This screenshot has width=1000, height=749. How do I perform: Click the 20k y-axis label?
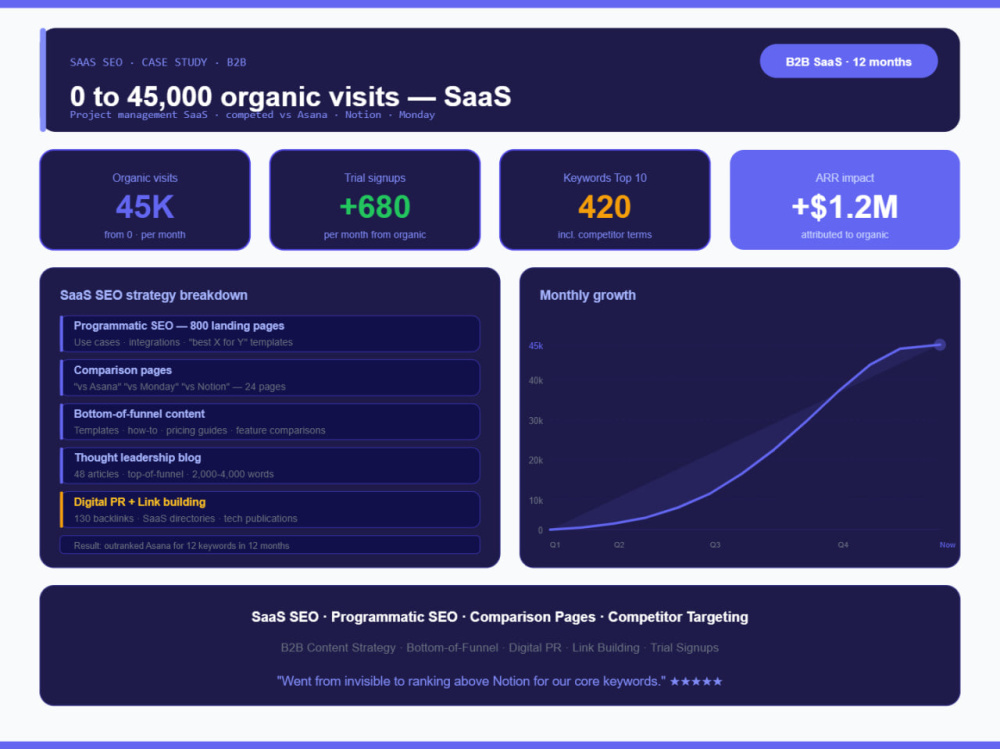click(536, 461)
